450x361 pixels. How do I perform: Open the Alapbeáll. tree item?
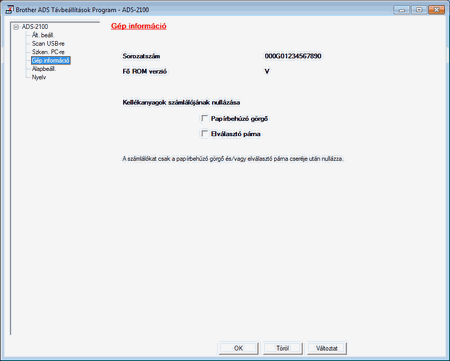[44, 69]
